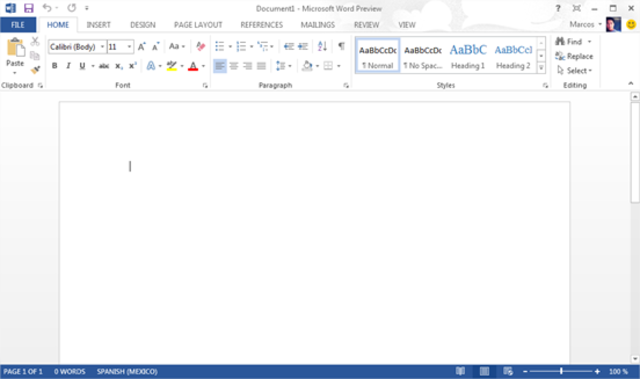Image resolution: width=640 pixels, height=379 pixels.
Task: Apply subscript formatting
Action: (118, 66)
